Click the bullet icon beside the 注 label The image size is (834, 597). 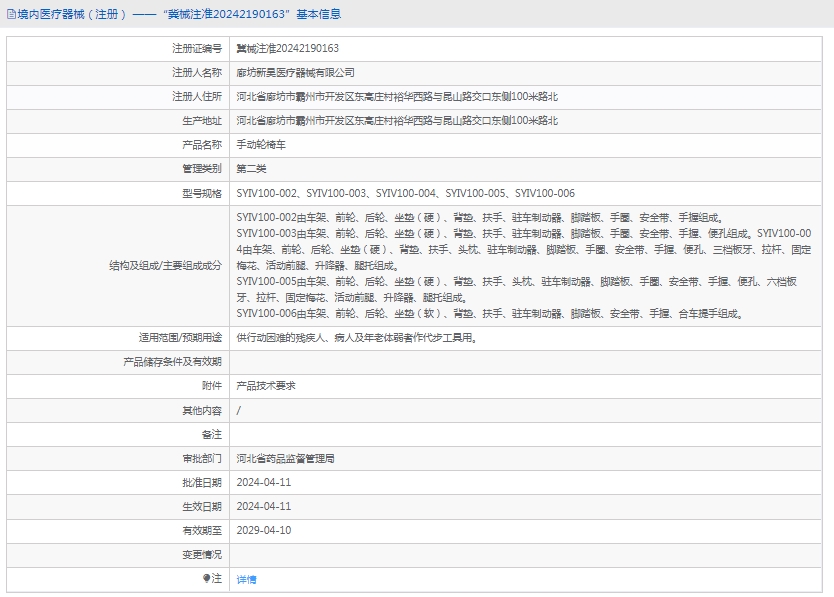[x=206, y=578]
